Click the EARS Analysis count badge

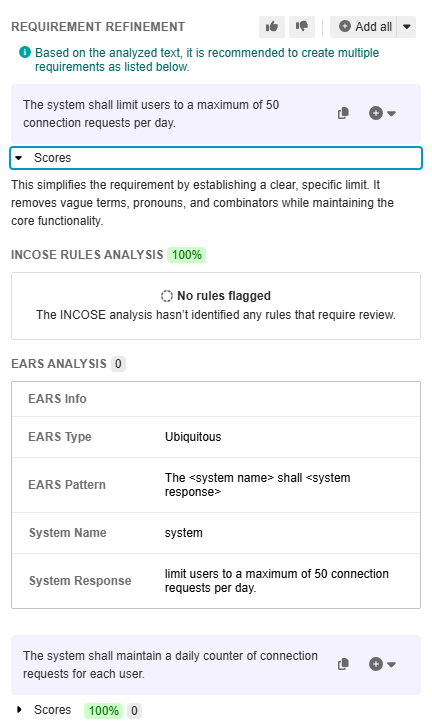118,364
